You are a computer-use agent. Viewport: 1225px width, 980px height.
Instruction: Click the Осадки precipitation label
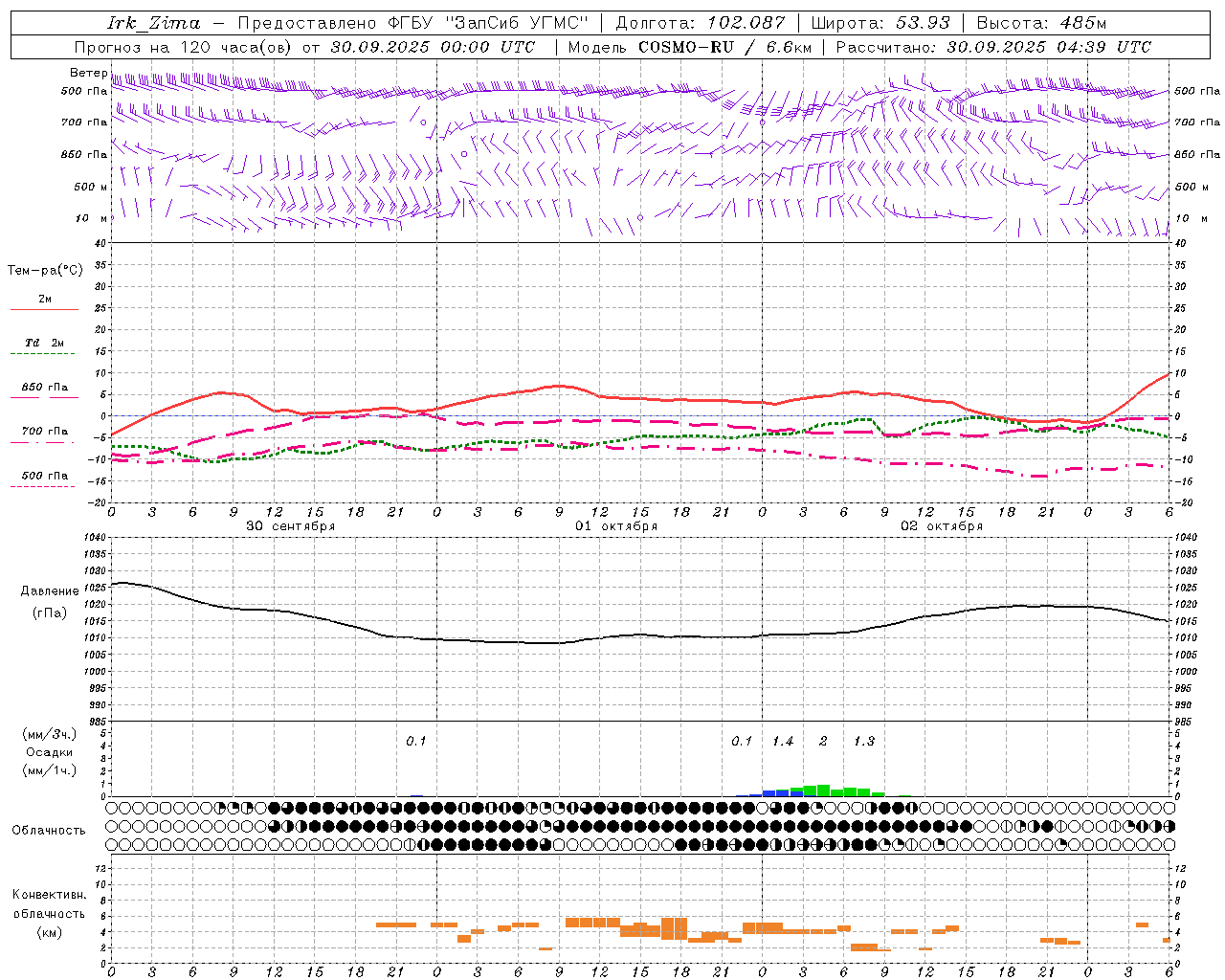tap(50, 752)
